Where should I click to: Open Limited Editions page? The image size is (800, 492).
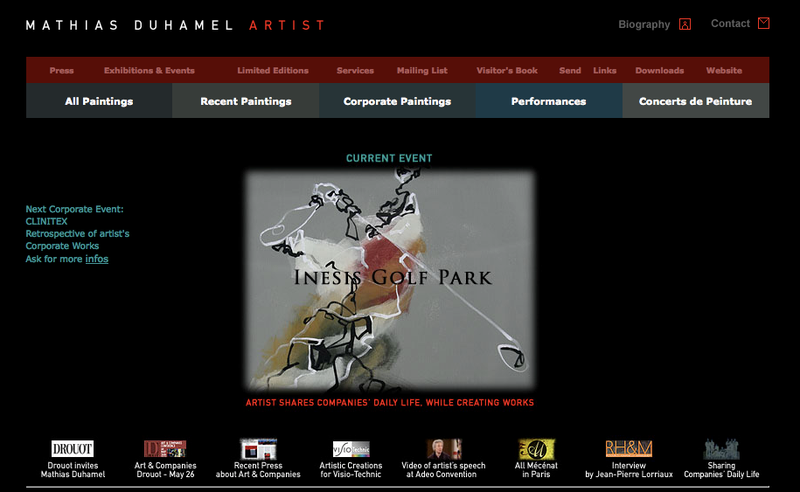tap(273, 70)
